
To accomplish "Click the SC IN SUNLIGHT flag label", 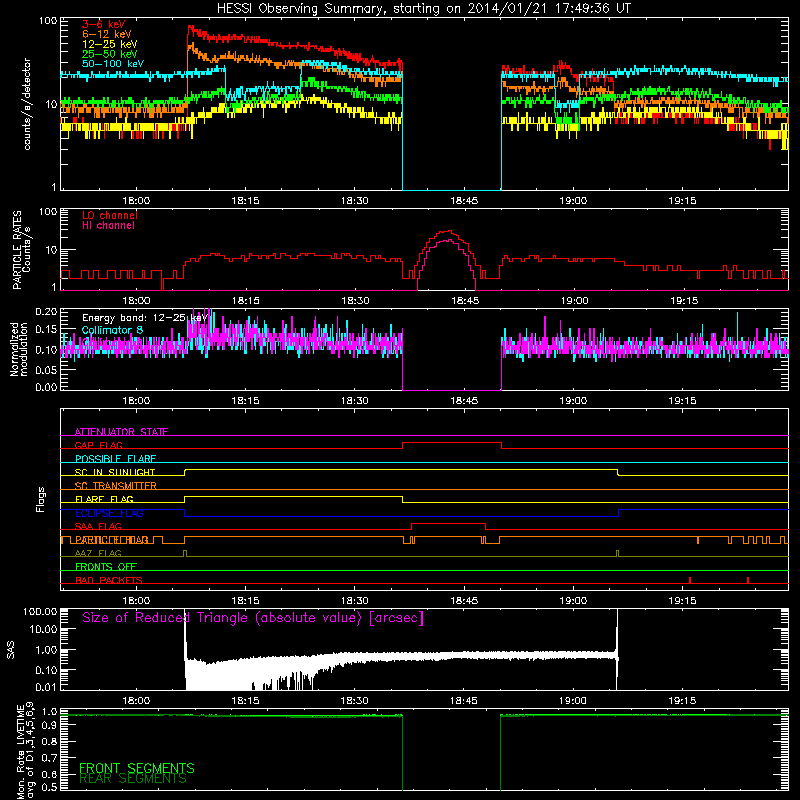I will 115,472.
